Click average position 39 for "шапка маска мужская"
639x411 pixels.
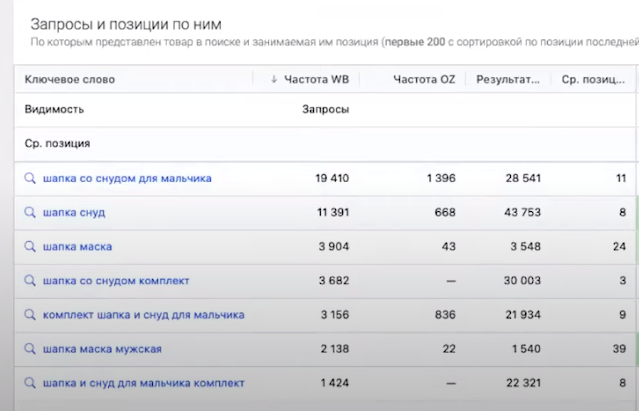click(619, 349)
